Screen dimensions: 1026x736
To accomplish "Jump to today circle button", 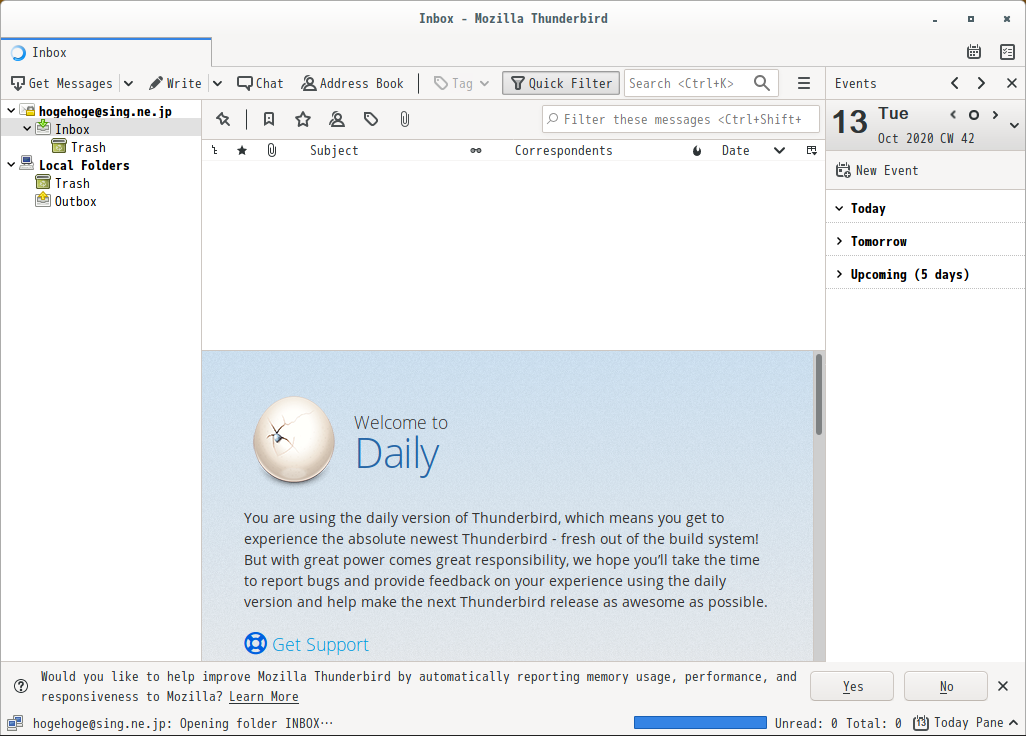I will (974, 114).
